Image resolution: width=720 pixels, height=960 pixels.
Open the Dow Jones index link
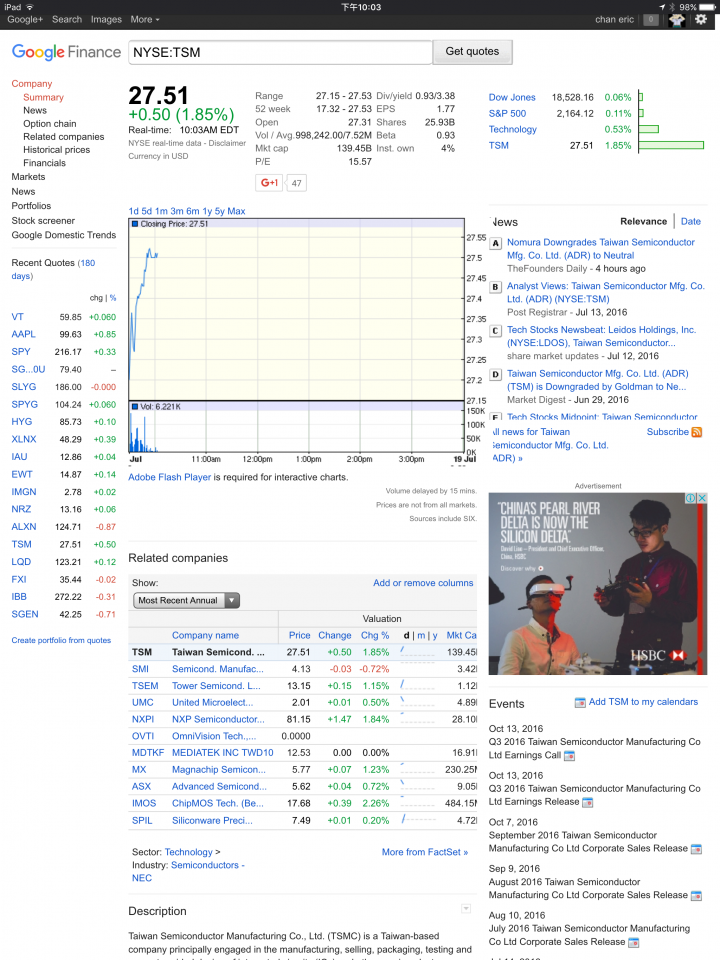[512, 97]
